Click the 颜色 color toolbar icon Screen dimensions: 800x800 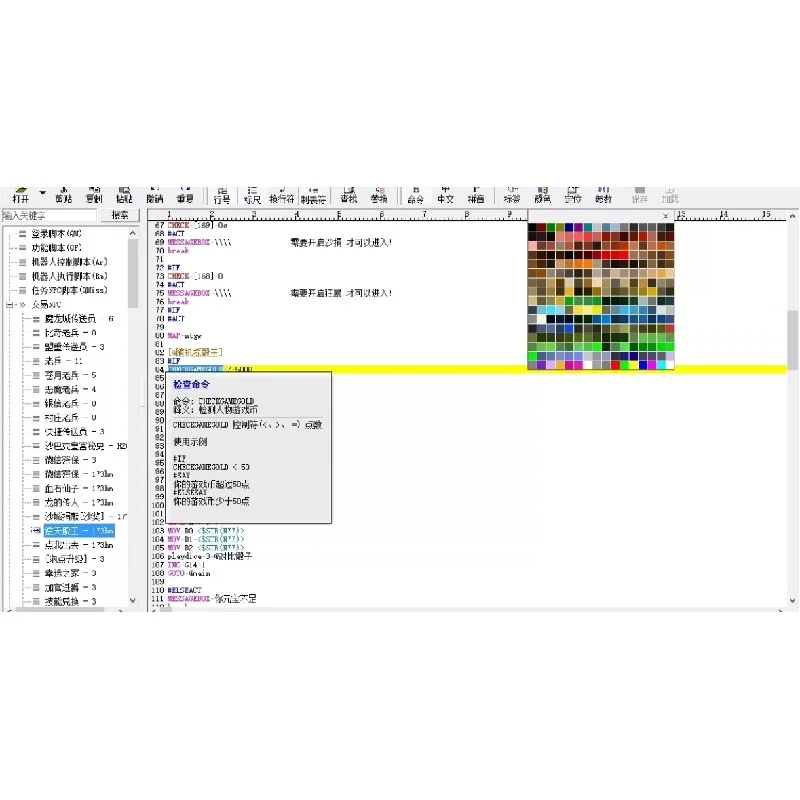pyautogui.click(x=542, y=196)
